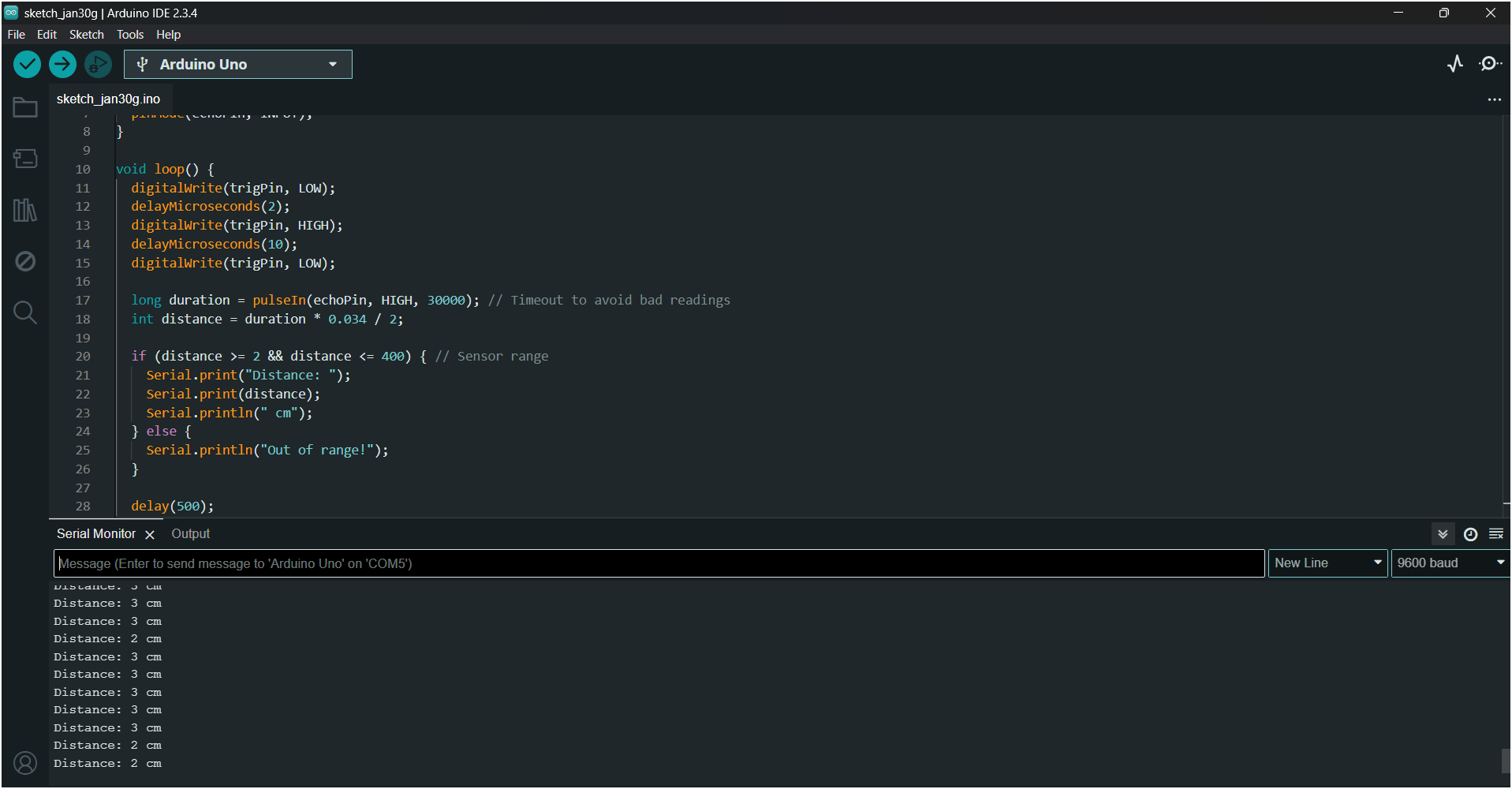Close the Serial Monitor tab

pyautogui.click(x=150, y=535)
